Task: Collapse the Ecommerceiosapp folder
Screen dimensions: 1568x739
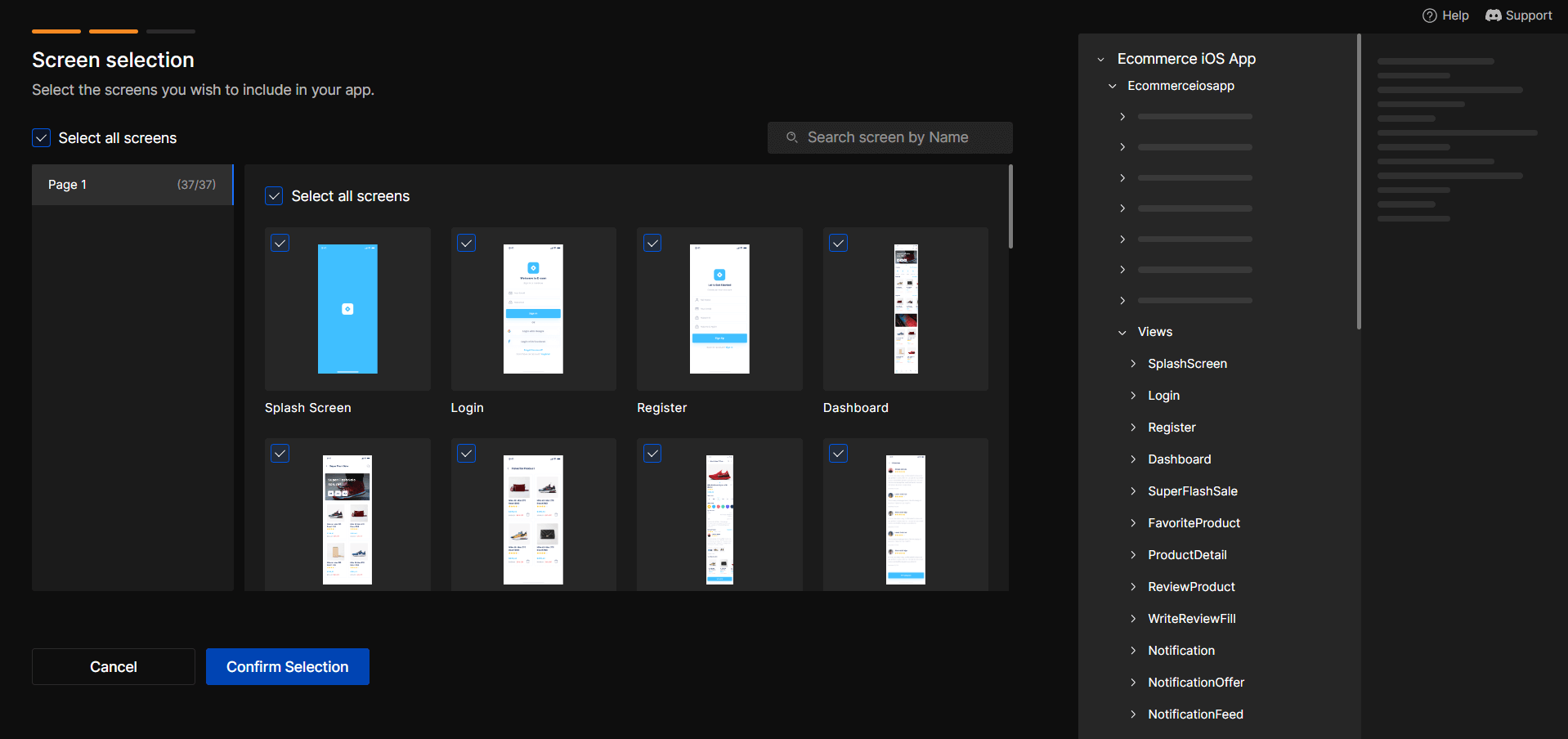Action: pos(1113,86)
